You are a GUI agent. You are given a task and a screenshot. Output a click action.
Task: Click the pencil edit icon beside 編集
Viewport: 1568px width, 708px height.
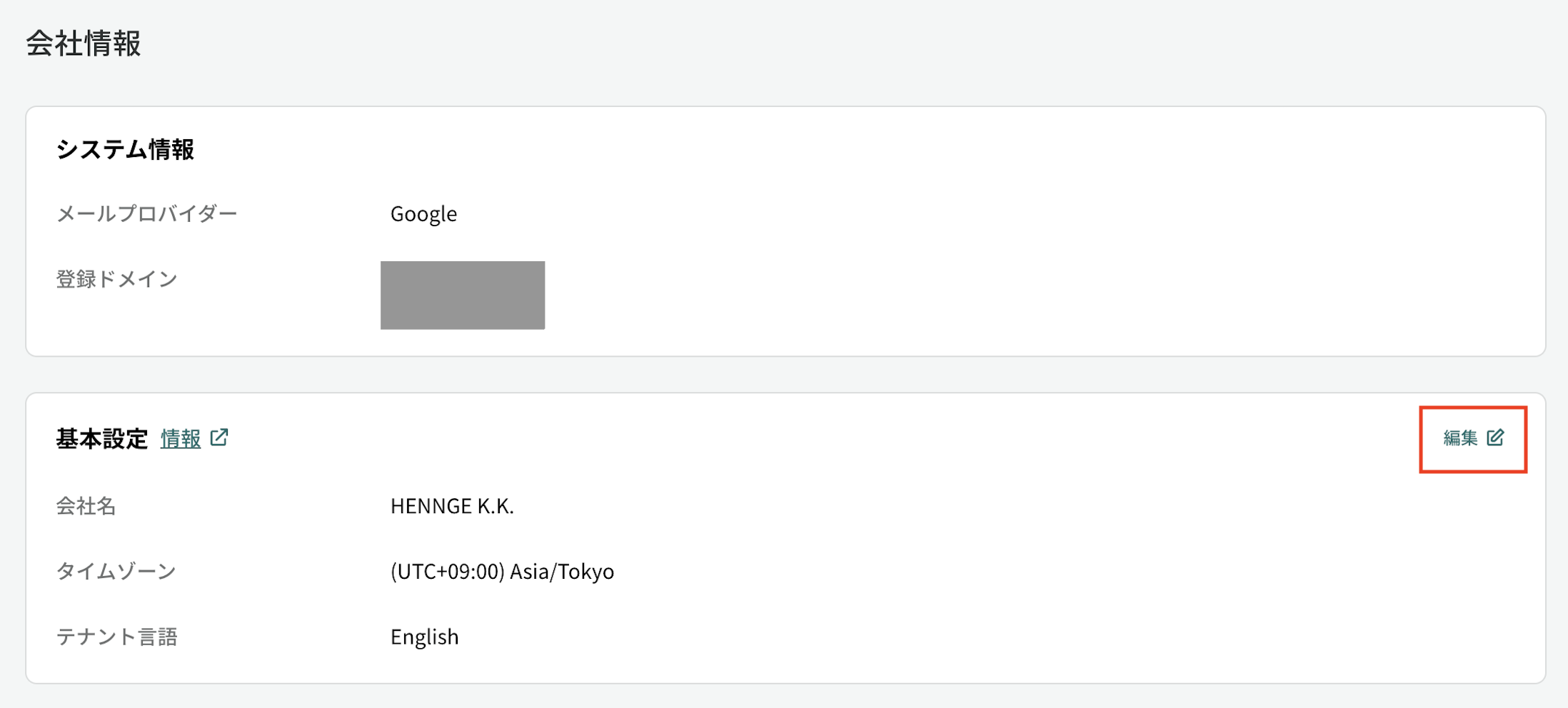pos(1495,438)
